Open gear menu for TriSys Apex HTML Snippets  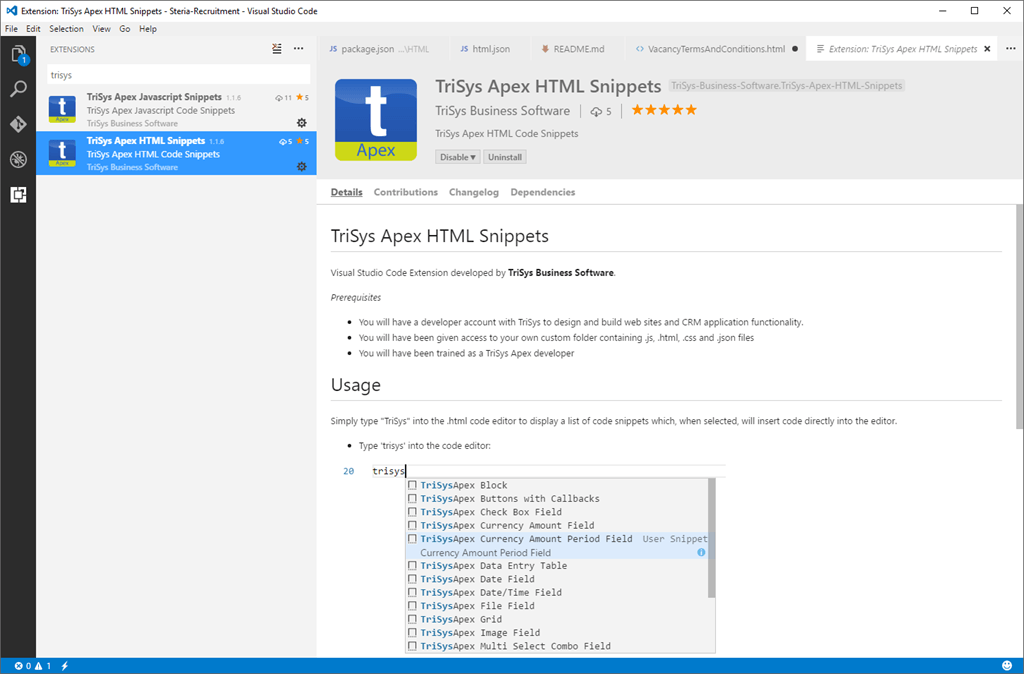[302, 167]
